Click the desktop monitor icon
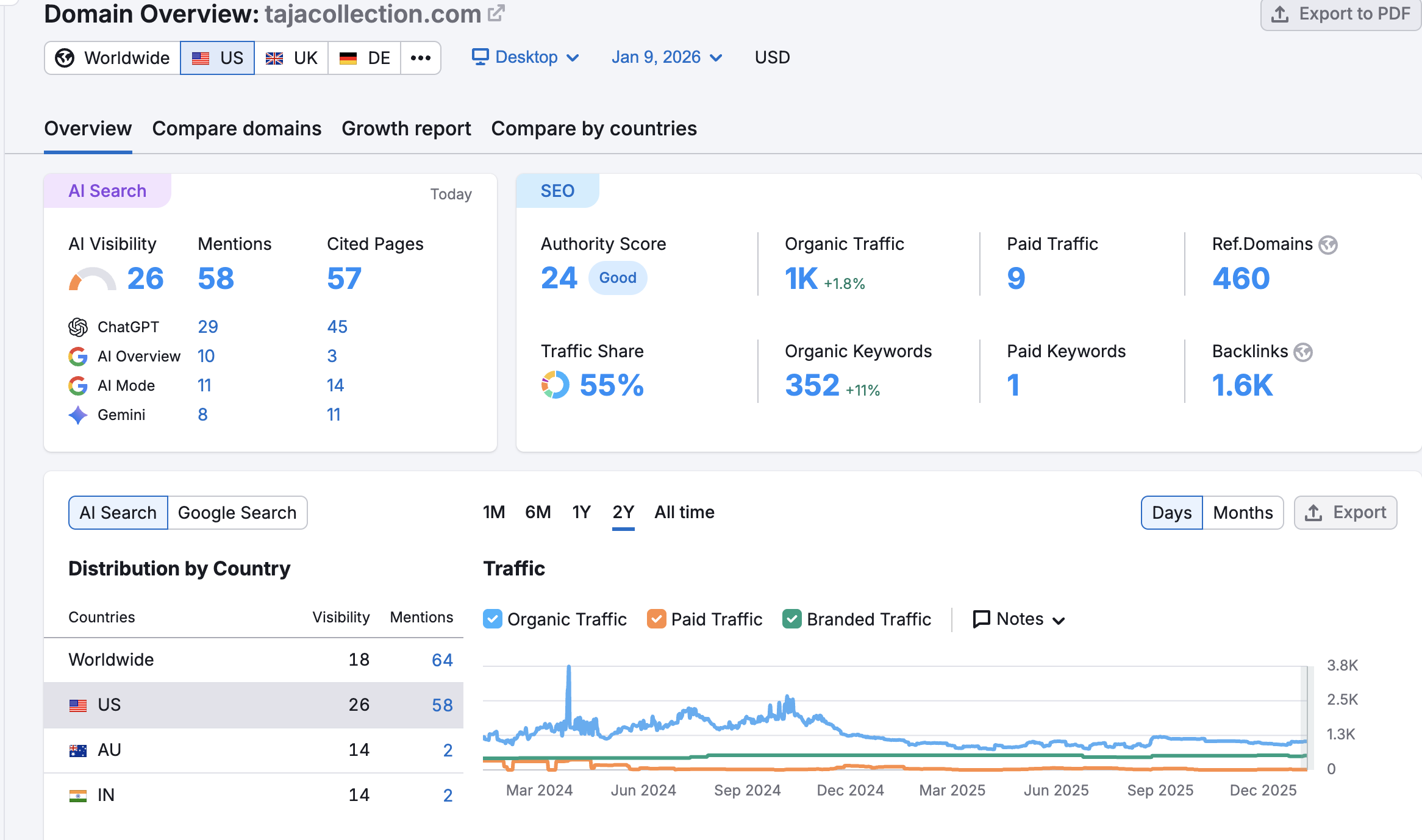The image size is (1422, 840). (x=481, y=57)
